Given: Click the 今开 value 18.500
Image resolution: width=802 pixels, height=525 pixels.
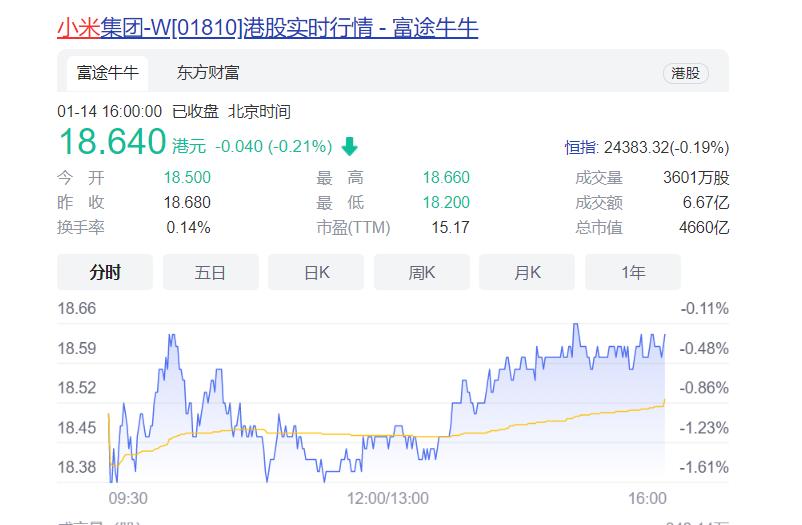Looking at the screenshot, I should tap(187, 178).
